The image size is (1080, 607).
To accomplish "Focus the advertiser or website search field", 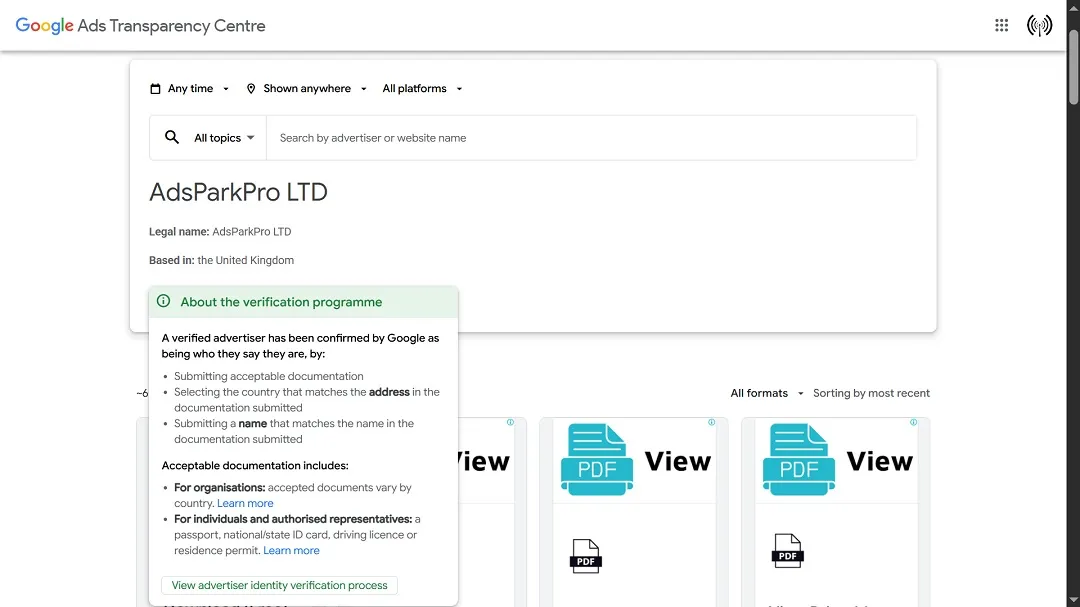I will pyautogui.click(x=591, y=138).
